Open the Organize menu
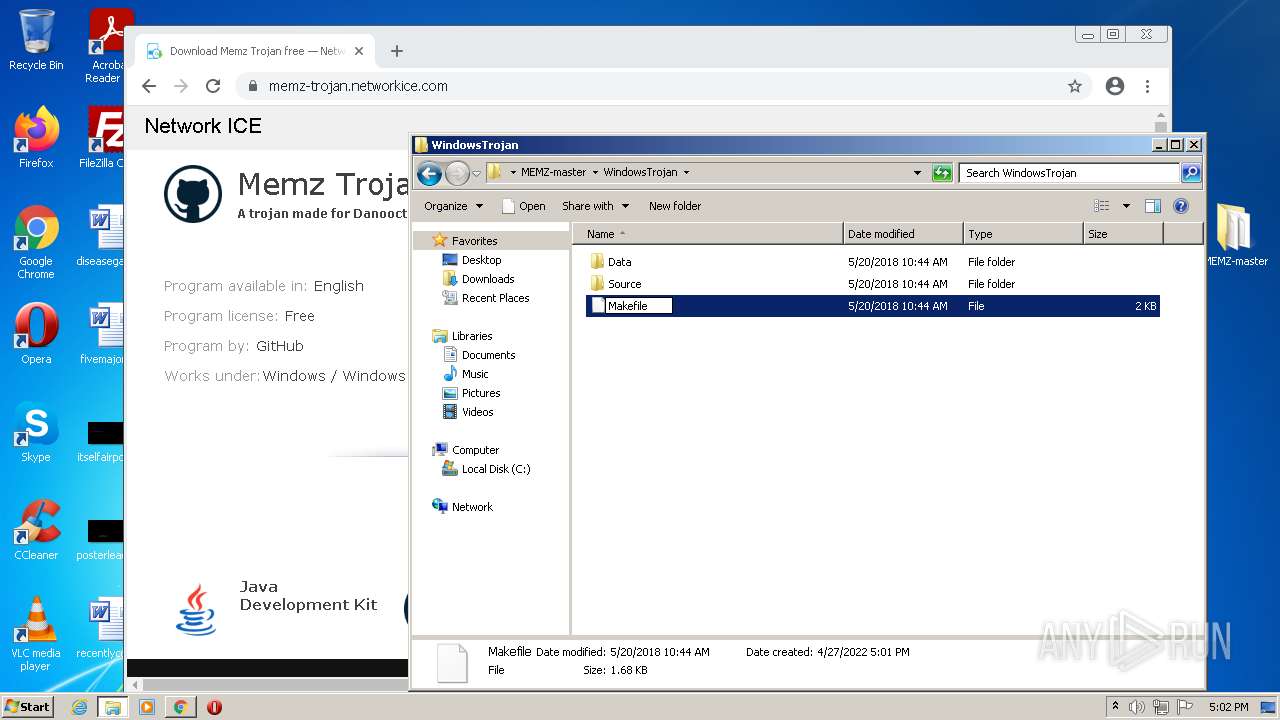The height and width of the screenshot is (720, 1280). tap(453, 206)
